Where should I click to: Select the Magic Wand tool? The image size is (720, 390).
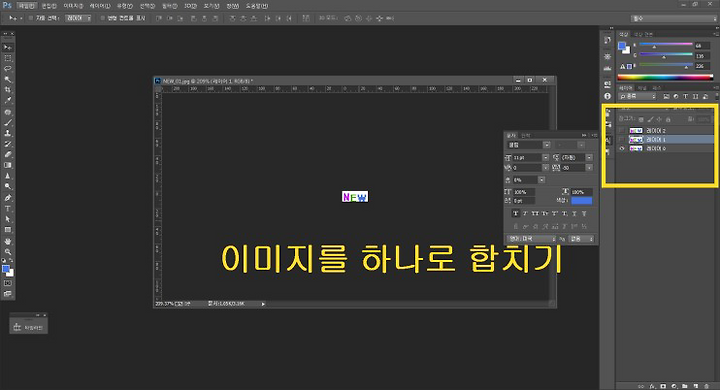click(8, 79)
